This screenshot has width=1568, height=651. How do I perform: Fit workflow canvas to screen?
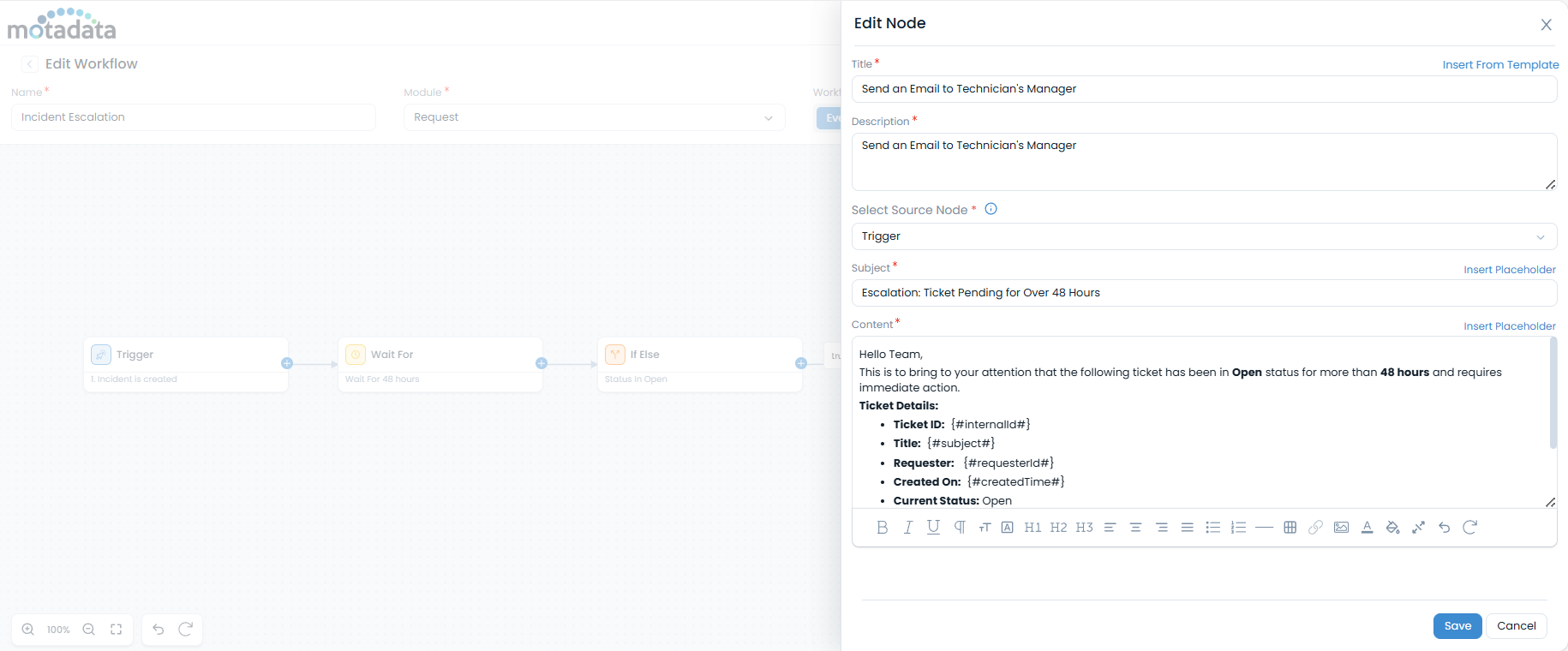[x=117, y=630]
